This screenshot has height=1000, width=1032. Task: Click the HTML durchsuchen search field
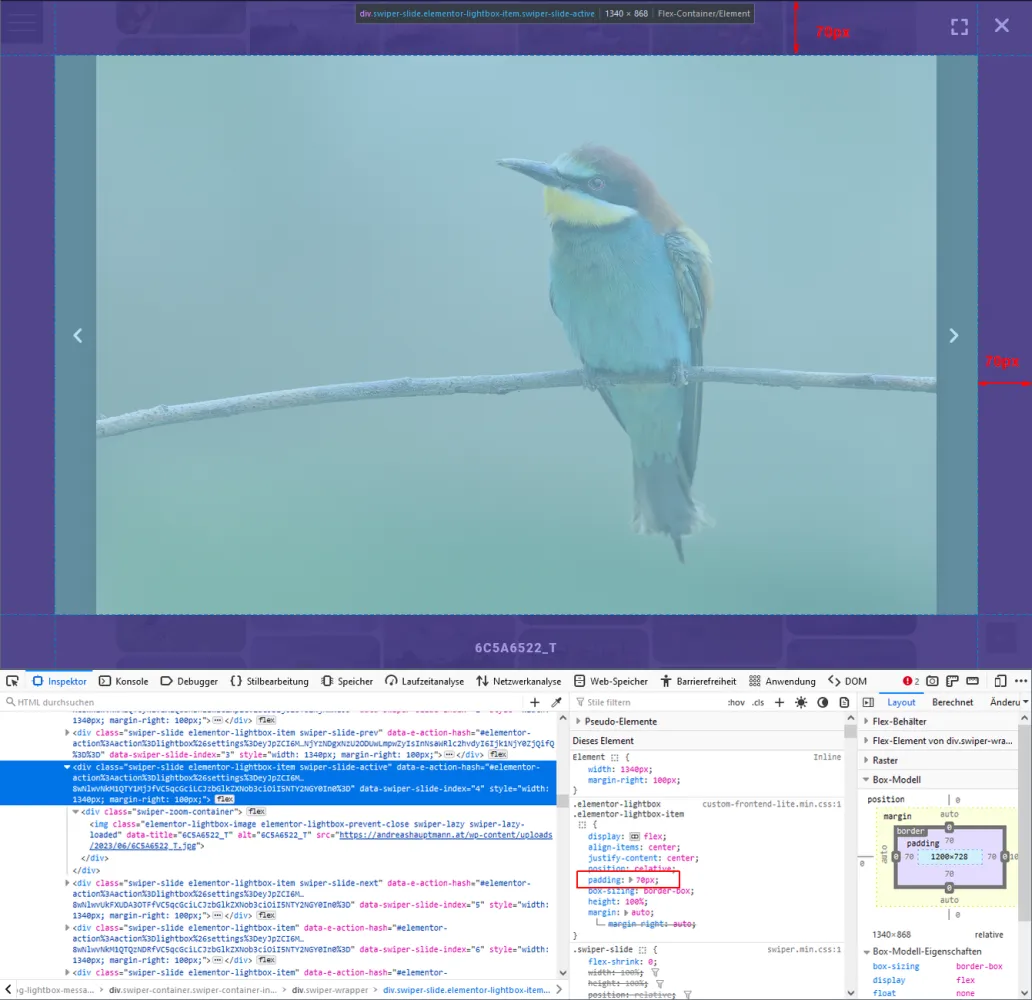click(263, 702)
